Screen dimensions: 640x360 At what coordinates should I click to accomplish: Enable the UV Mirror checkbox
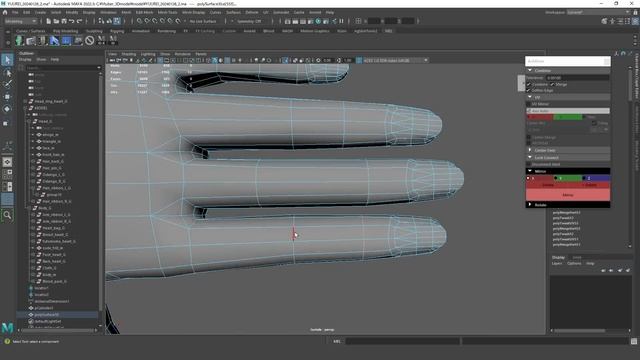(529, 104)
